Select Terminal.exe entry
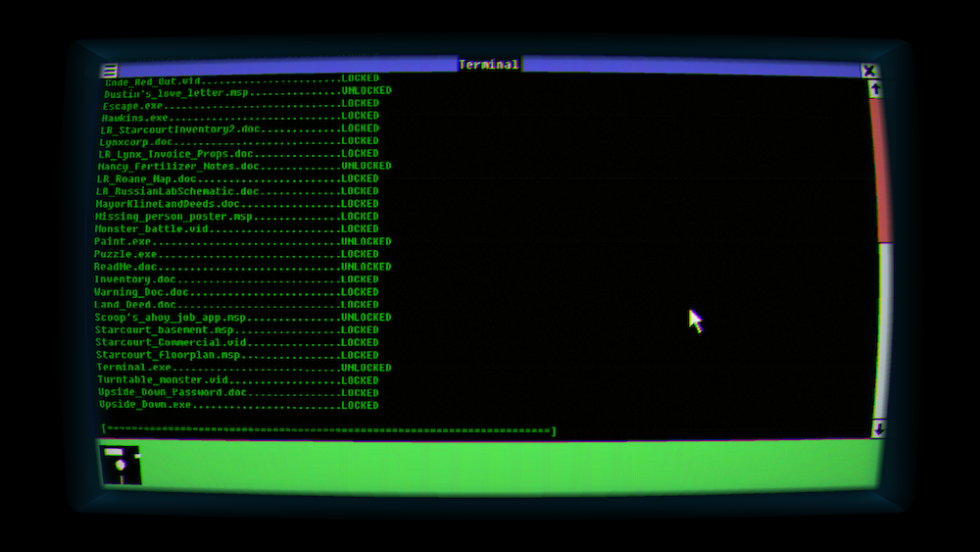This screenshot has width=980, height=552. [244, 368]
